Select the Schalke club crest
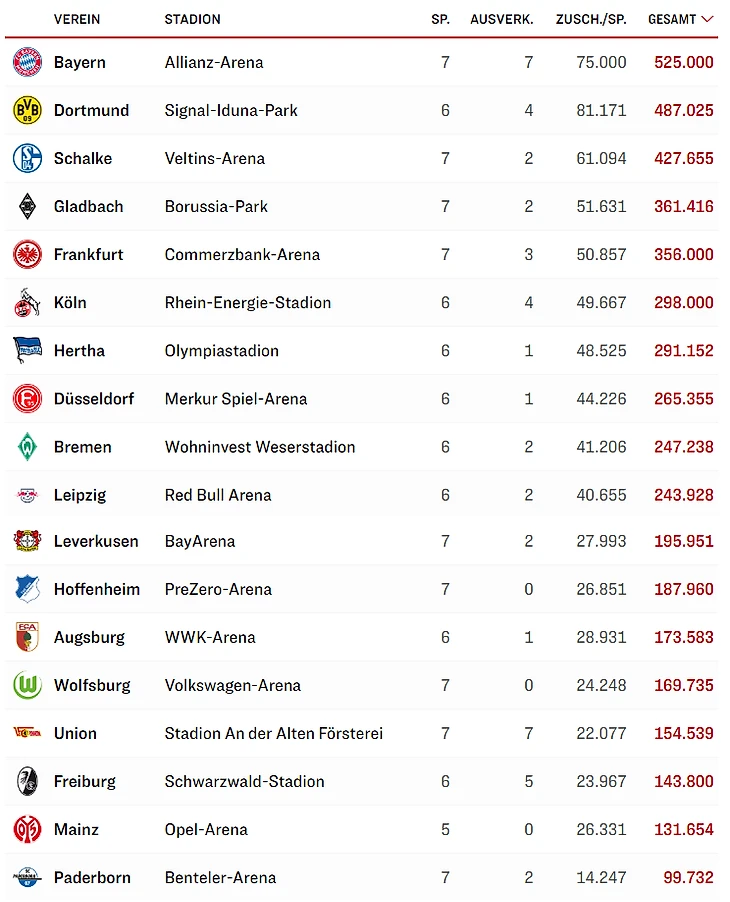 coord(27,158)
